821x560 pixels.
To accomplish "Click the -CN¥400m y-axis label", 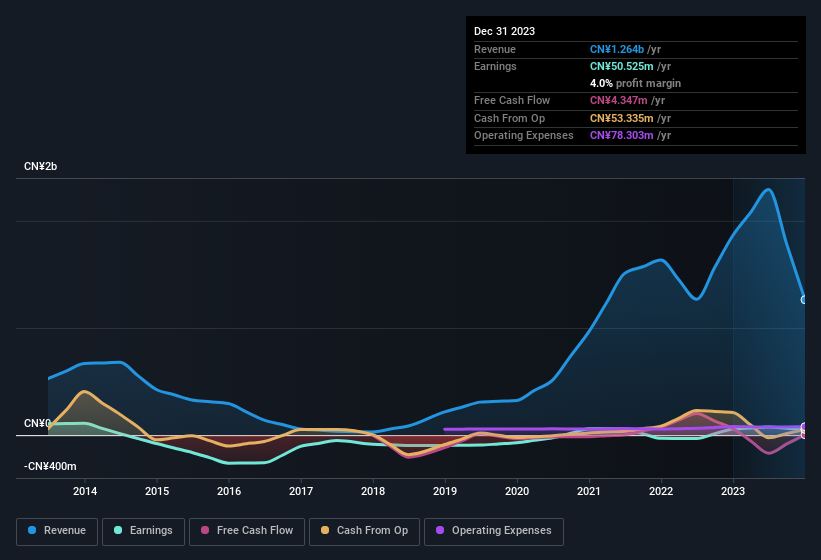I will pos(50,467).
